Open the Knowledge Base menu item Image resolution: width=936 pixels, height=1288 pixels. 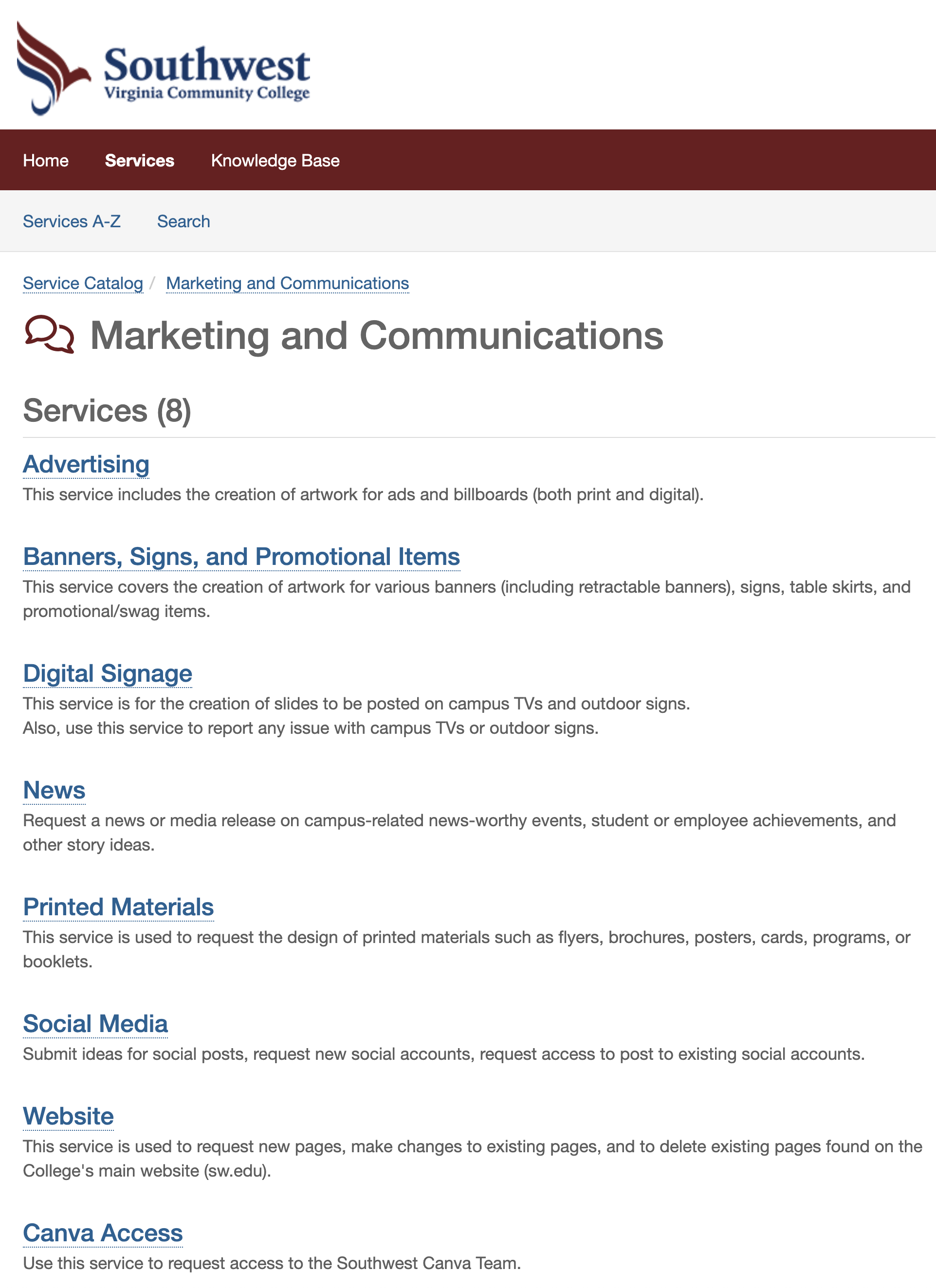pyautogui.click(x=275, y=161)
